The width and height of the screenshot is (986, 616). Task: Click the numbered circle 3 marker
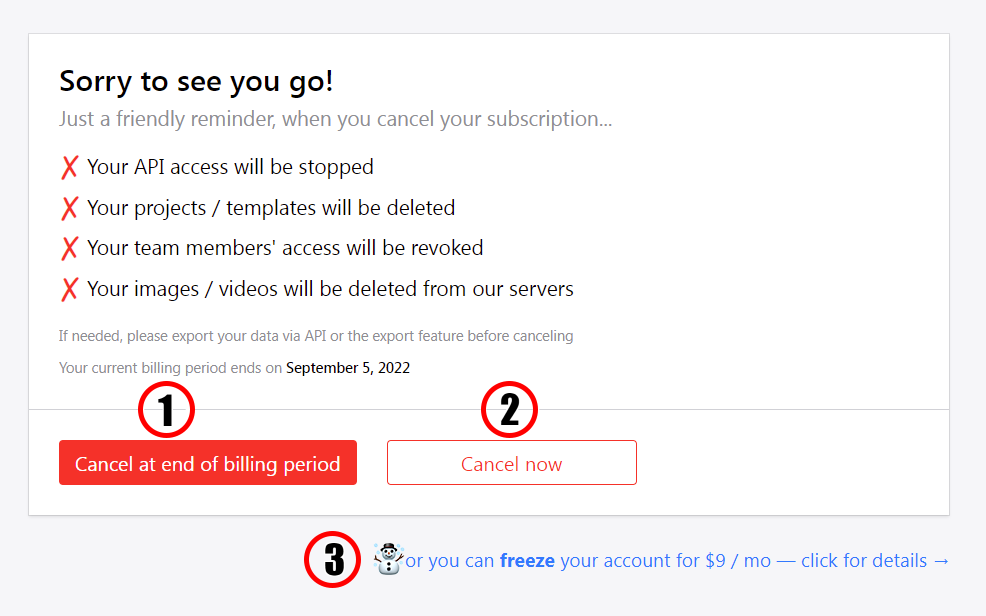click(332, 560)
